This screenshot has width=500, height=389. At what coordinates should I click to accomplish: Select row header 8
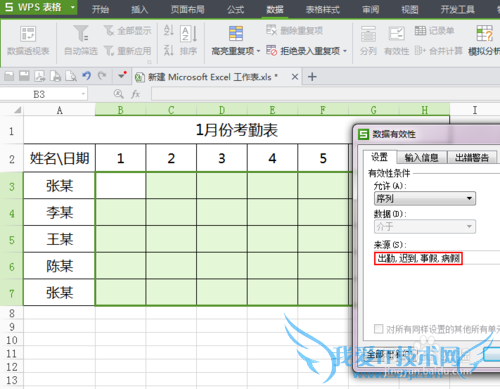12,313
